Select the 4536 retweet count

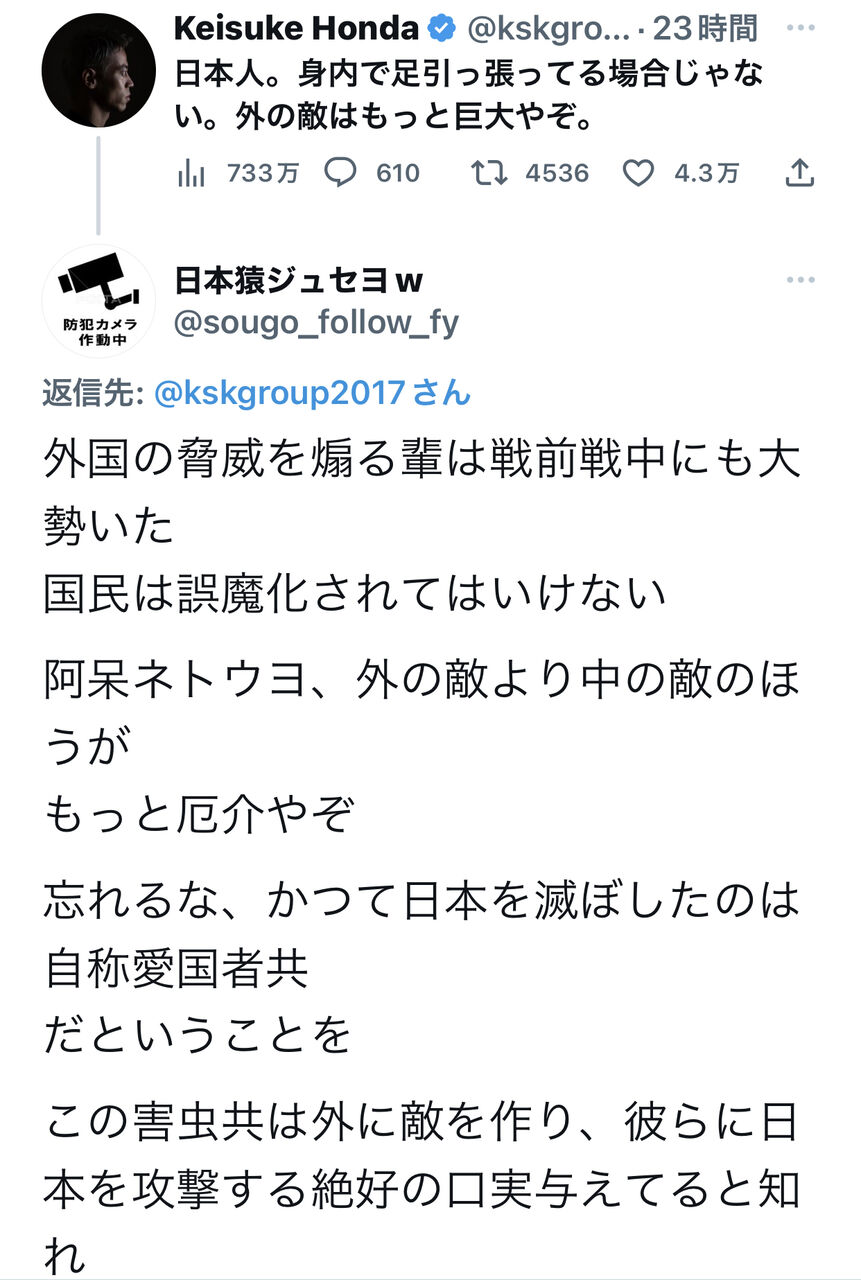557,173
